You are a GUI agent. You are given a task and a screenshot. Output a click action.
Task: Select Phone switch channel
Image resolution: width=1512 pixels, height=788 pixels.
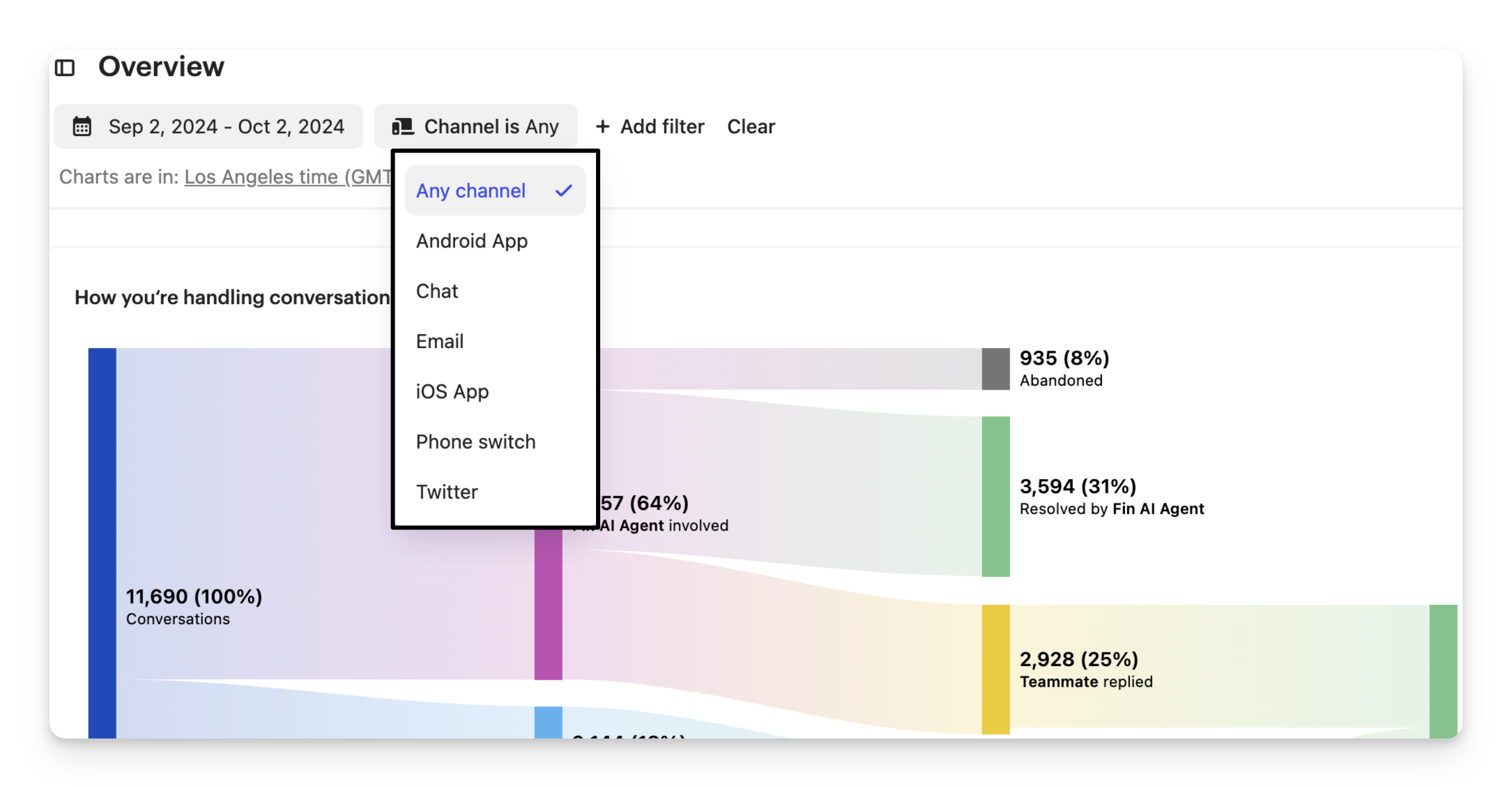click(476, 441)
